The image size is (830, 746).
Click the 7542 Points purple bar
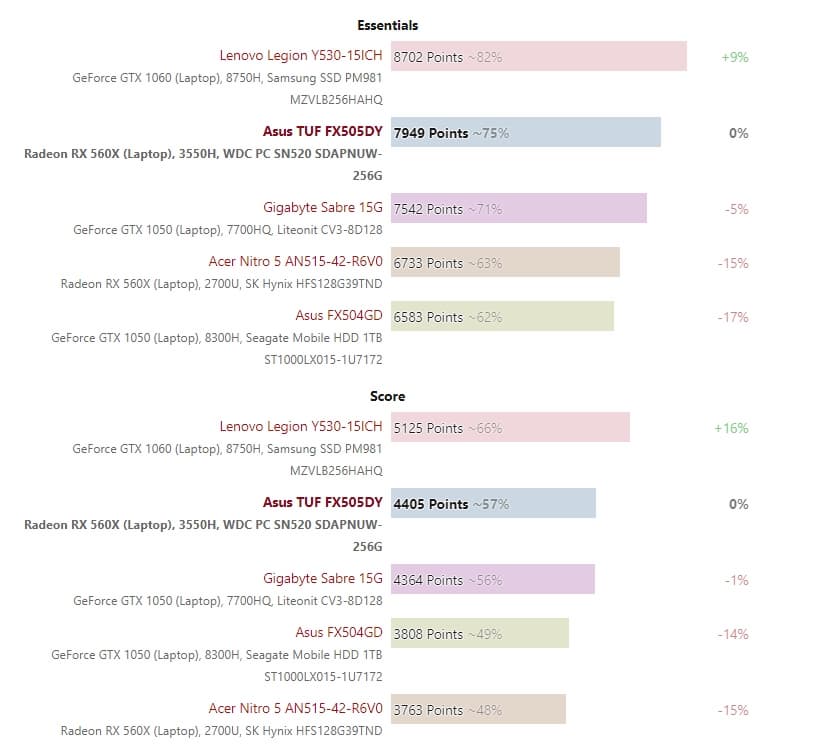pos(518,209)
